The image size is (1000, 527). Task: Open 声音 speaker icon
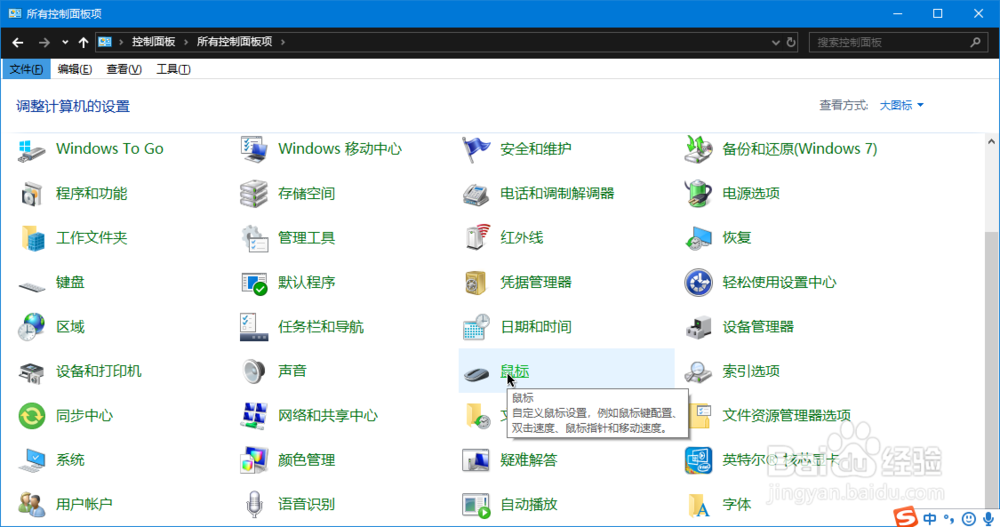[x=254, y=372]
